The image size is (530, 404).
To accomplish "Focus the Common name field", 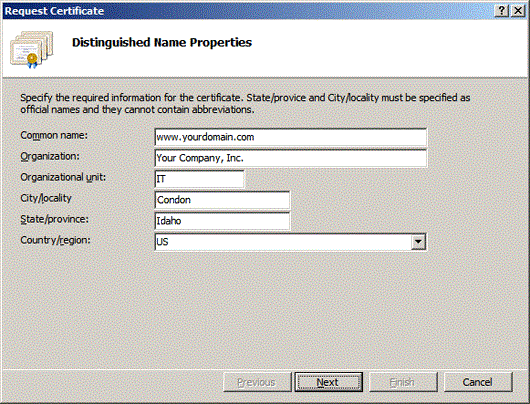I will (290, 137).
